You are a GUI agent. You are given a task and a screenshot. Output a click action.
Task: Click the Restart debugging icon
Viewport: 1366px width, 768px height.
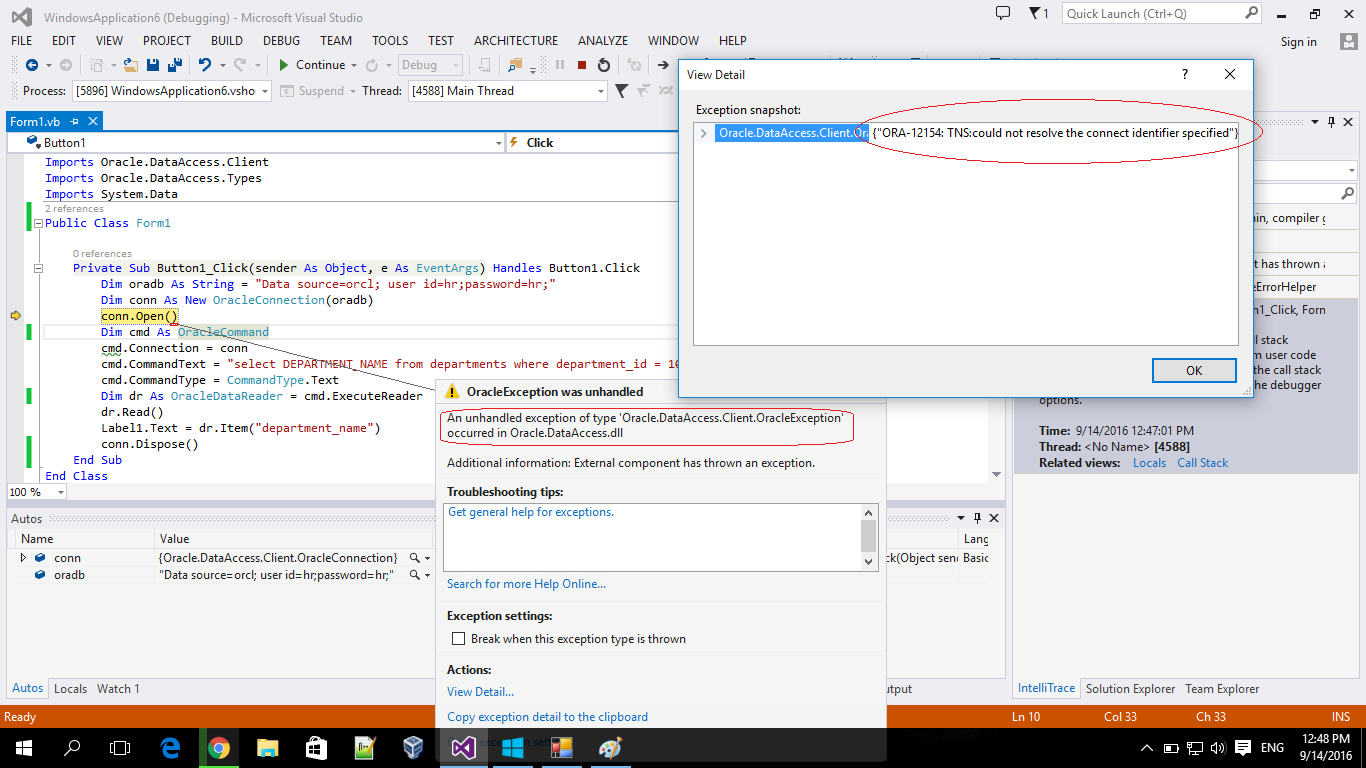pos(604,65)
